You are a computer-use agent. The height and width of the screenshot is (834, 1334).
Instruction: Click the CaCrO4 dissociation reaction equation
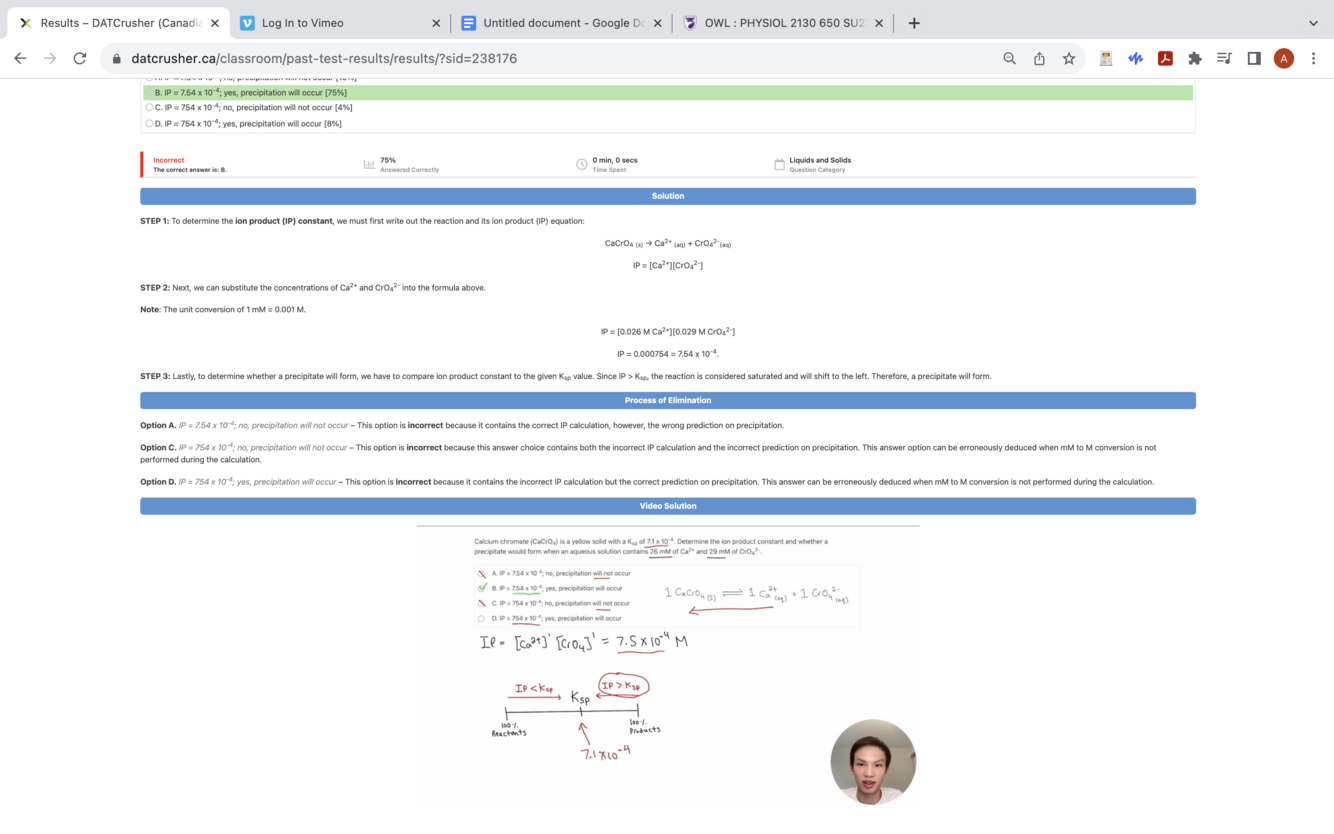click(668, 244)
